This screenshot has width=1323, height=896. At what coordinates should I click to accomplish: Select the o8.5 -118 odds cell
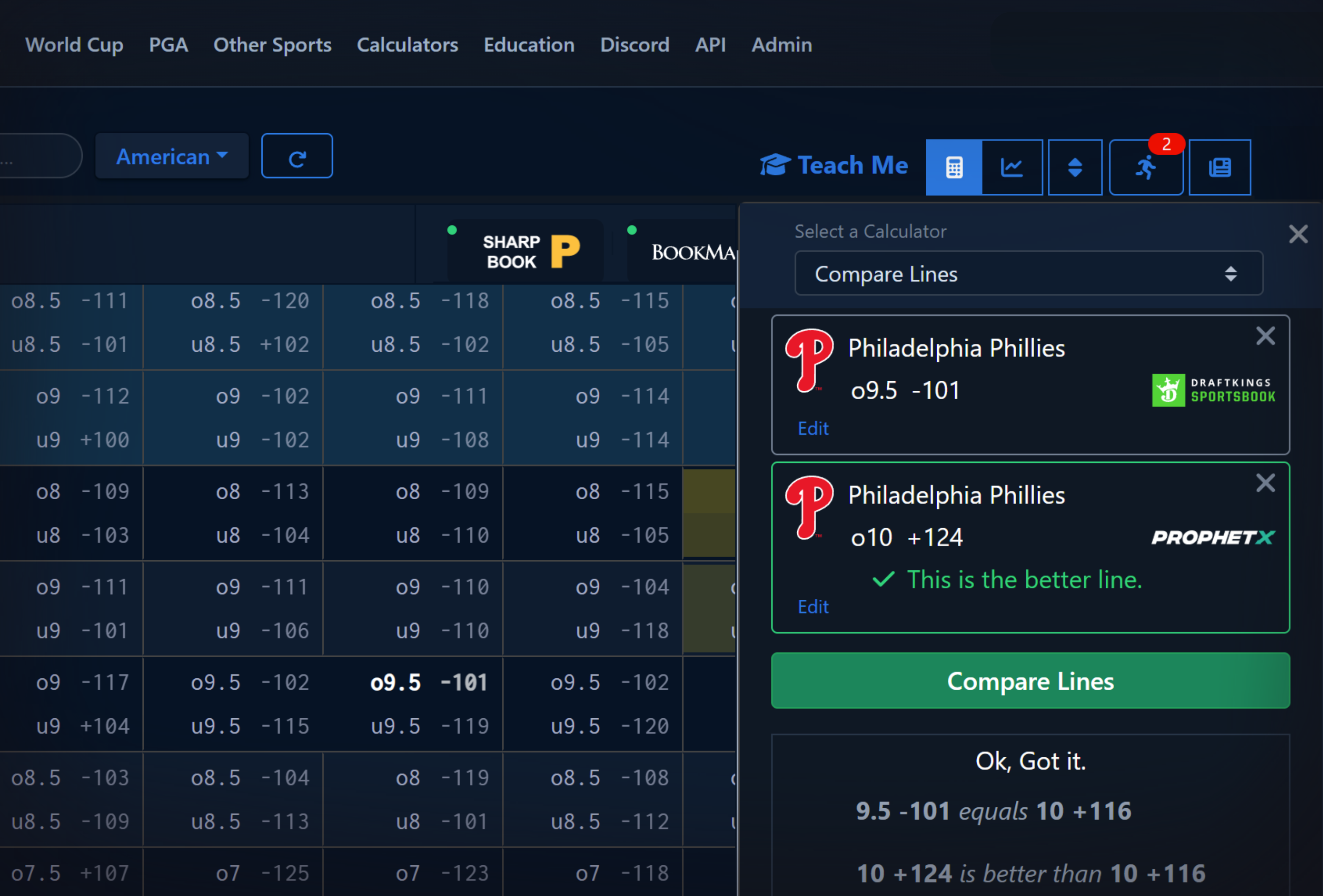[x=430, y=300]
